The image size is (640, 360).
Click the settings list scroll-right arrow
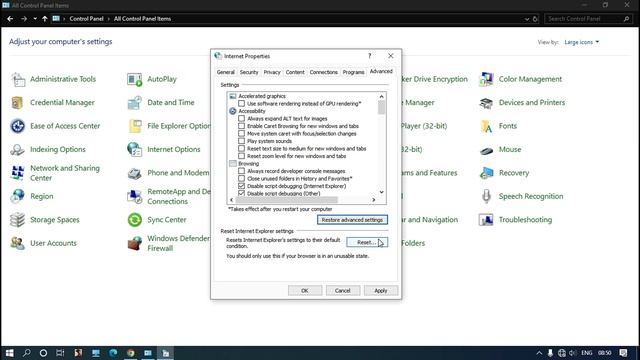click(x=373, y=200)
